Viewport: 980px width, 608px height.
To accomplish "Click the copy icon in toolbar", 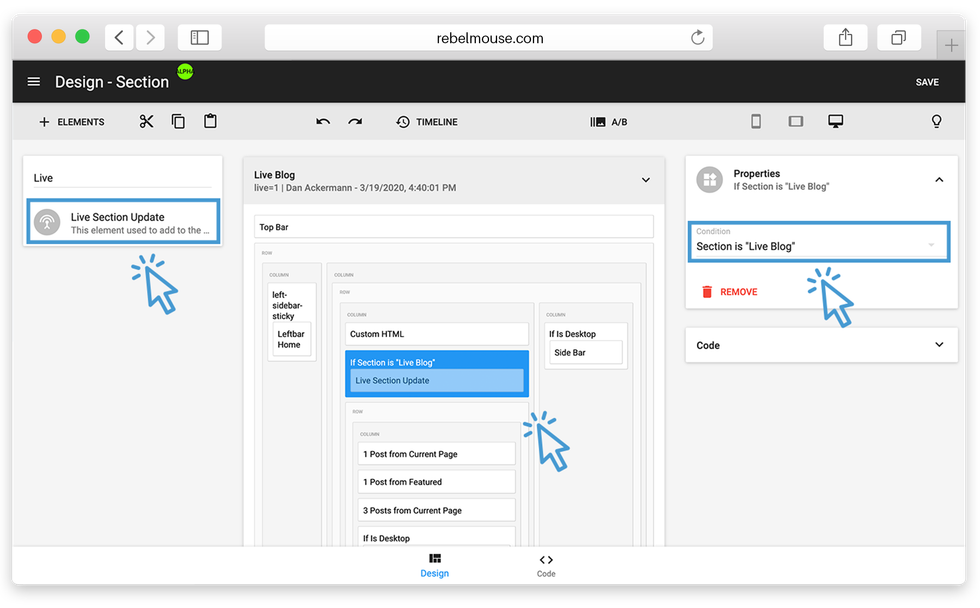I will click(178, 122).
